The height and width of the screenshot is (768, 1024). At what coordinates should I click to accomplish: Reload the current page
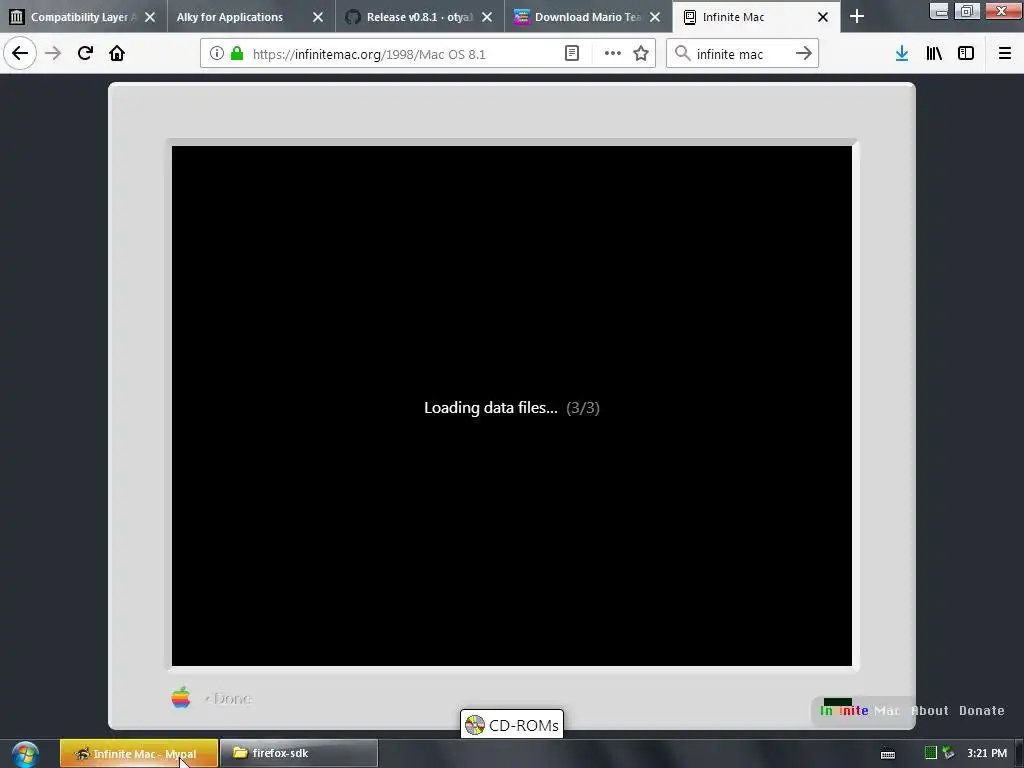coord(85,53)
